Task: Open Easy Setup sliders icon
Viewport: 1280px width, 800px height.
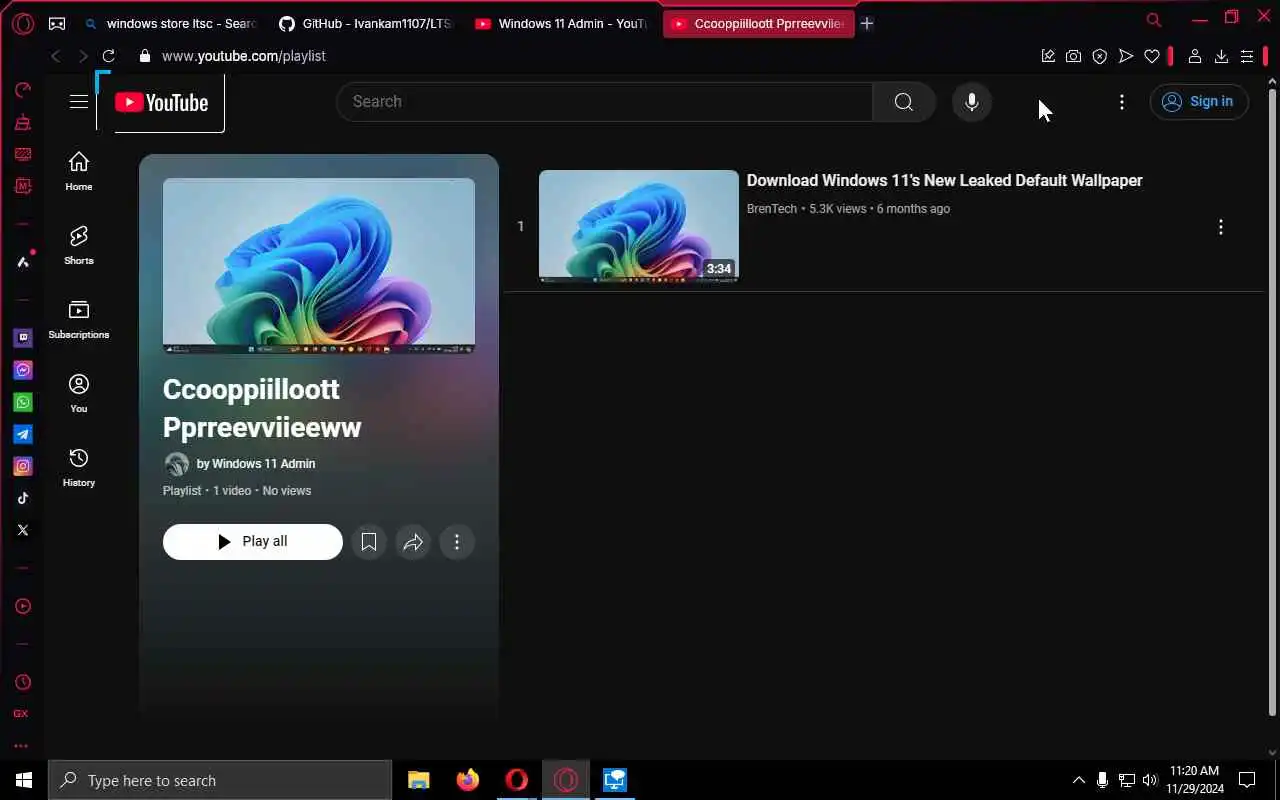Action: click(1247, 56)
